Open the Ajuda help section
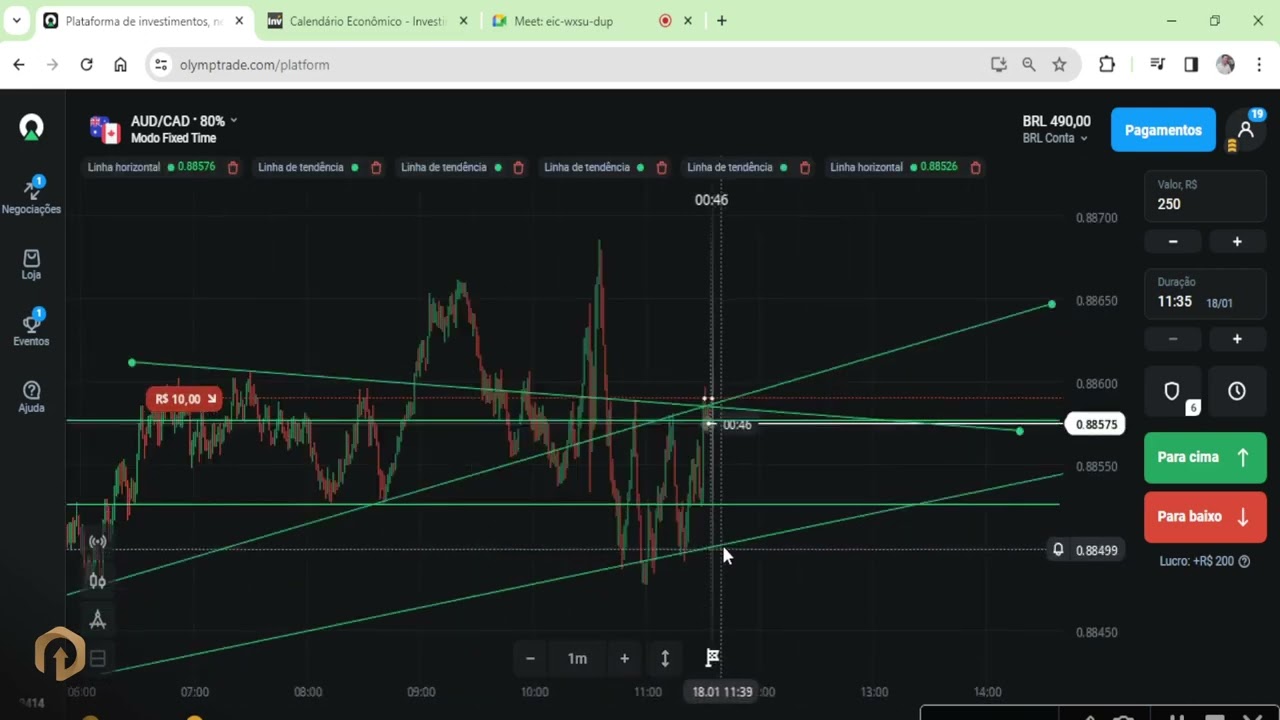The height and width of the screenshot is (720, 1280). [x=31, y=397]
